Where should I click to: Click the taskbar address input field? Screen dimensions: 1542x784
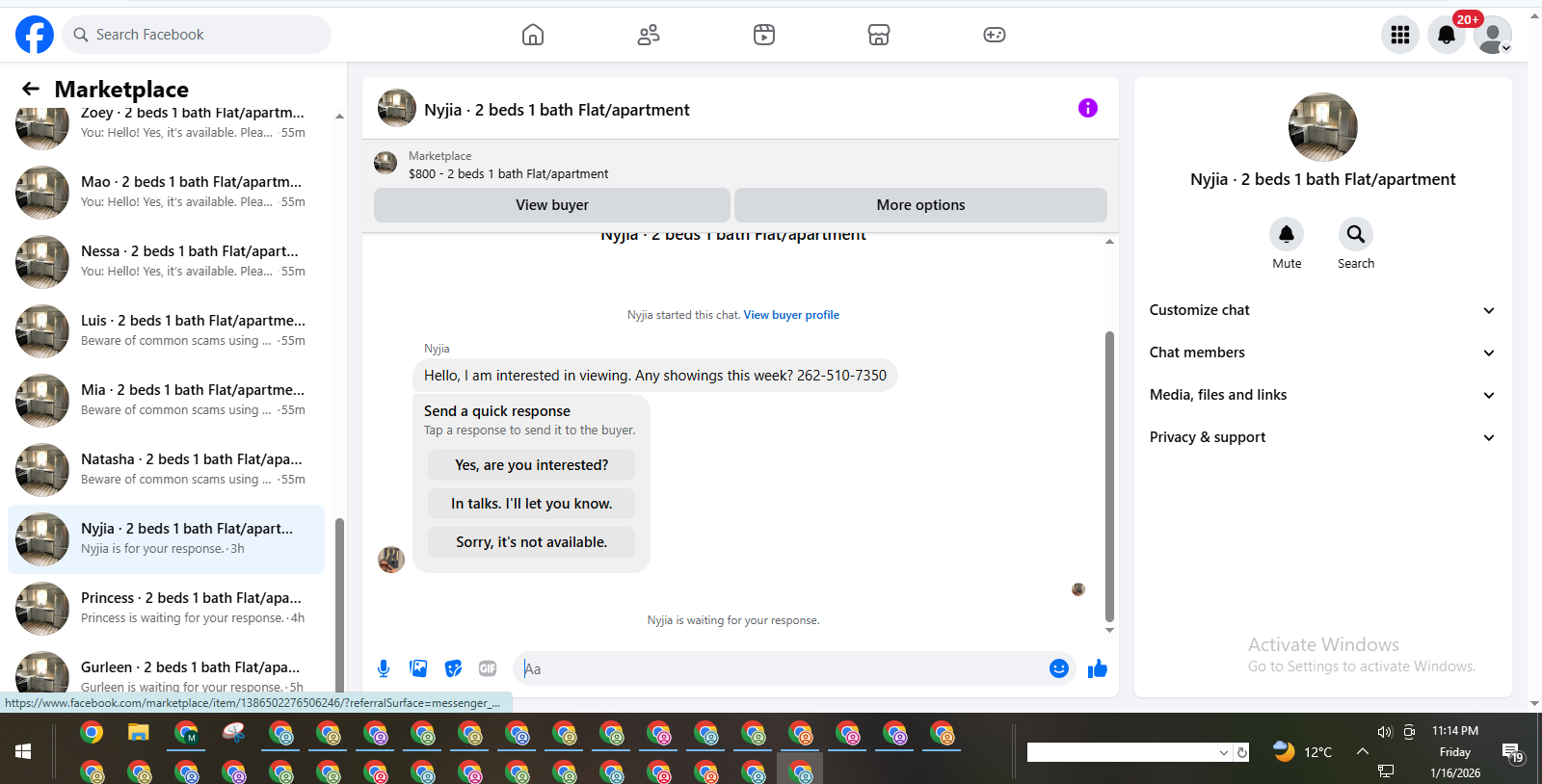click(1122, 752)
